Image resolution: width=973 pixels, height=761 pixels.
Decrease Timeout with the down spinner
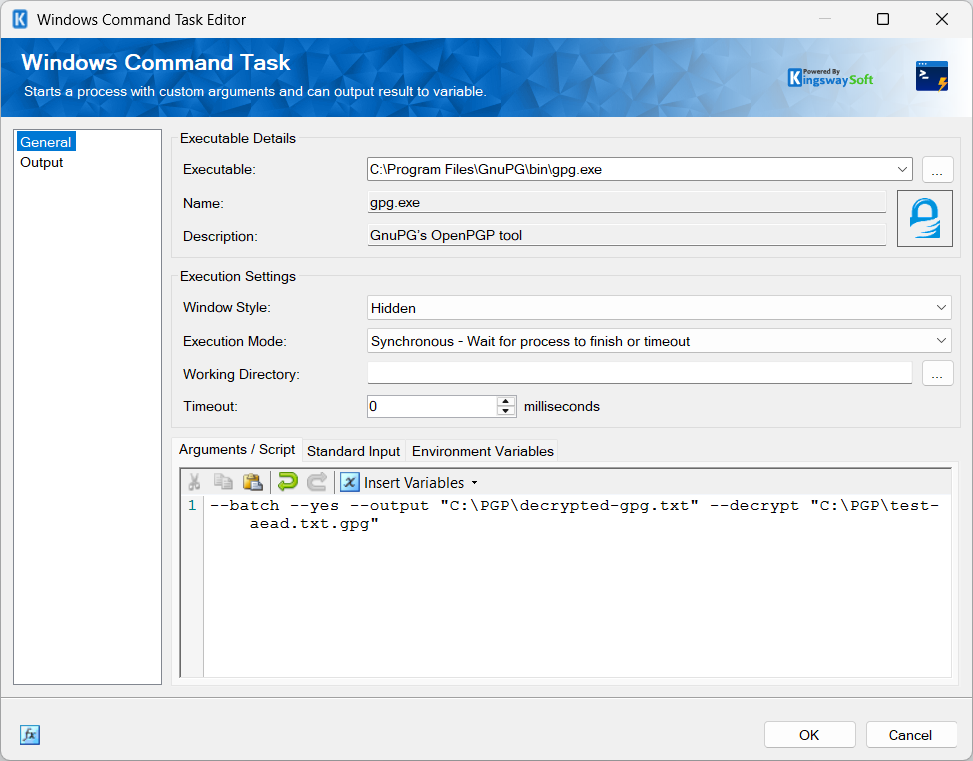point(506,412)
